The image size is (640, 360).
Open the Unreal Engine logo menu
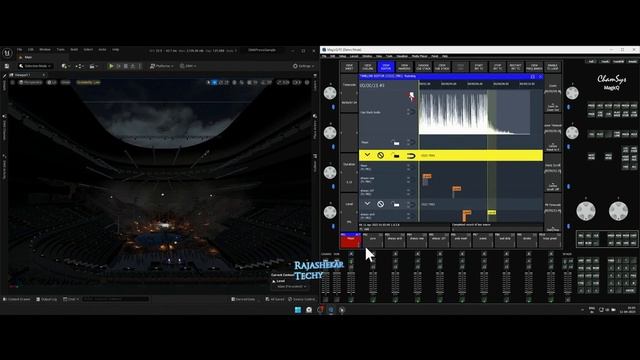(7, 53)
